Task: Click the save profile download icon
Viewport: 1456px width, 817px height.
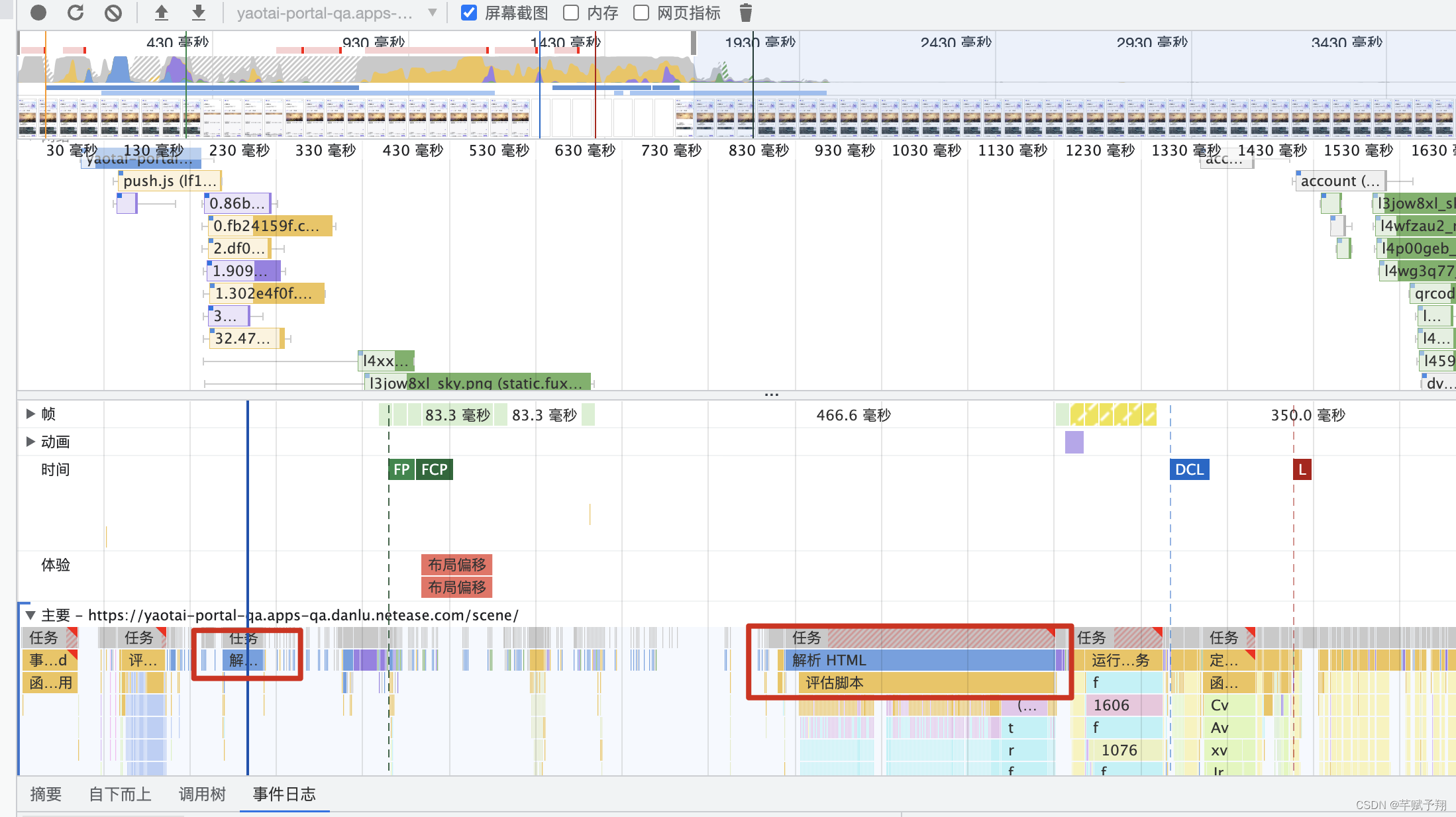Action: tap(199, 13)
